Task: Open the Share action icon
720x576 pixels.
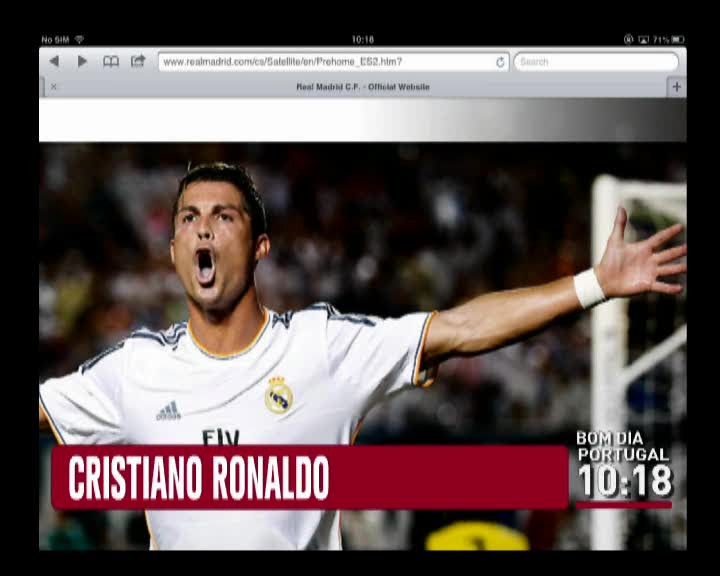Action: [x=138, y=61]
